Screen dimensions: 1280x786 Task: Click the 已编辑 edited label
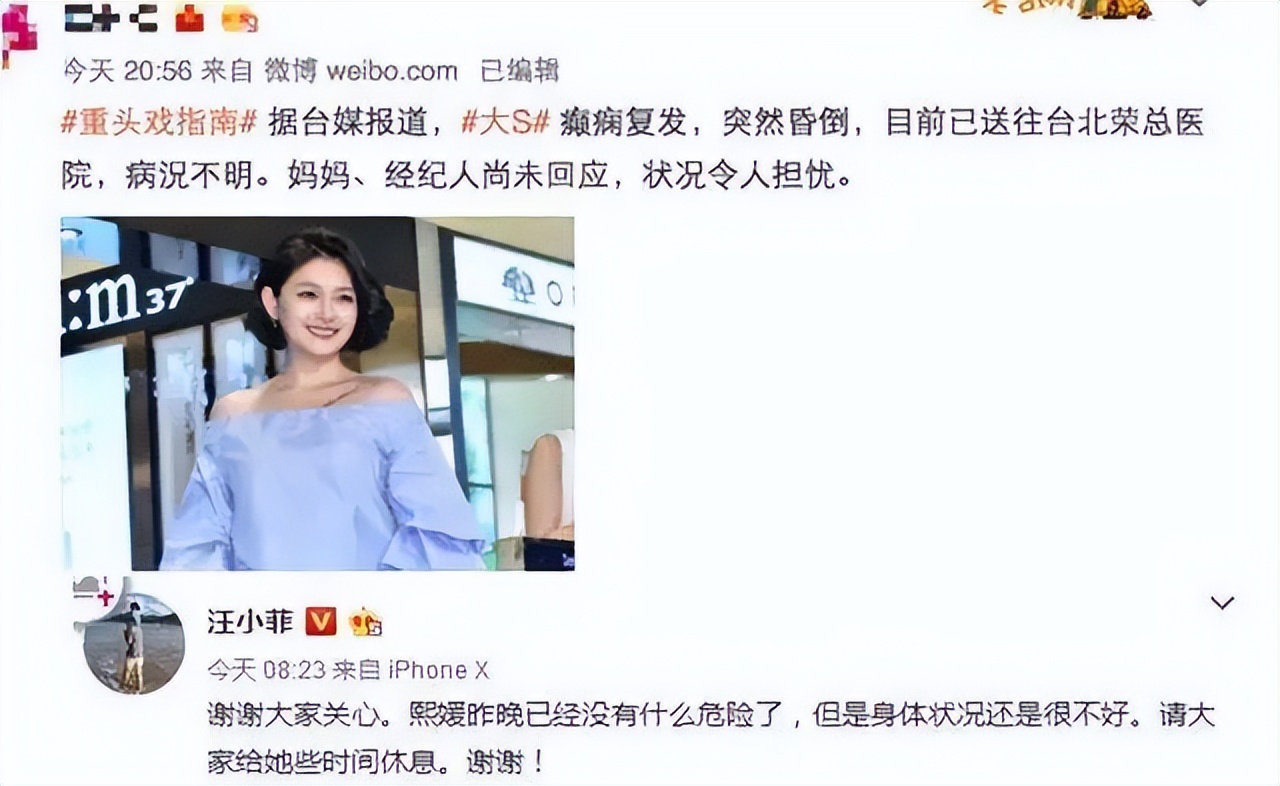click(519, 71)
